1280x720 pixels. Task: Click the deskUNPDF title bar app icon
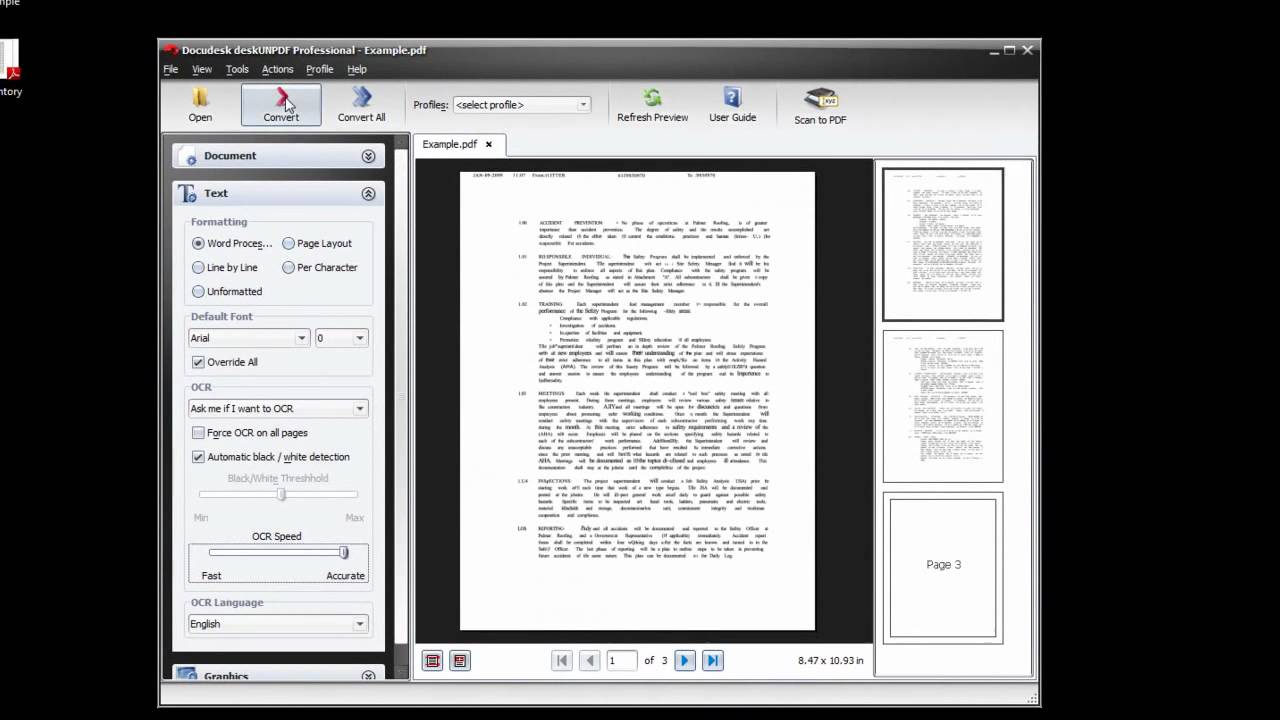[x=171, y=50]
